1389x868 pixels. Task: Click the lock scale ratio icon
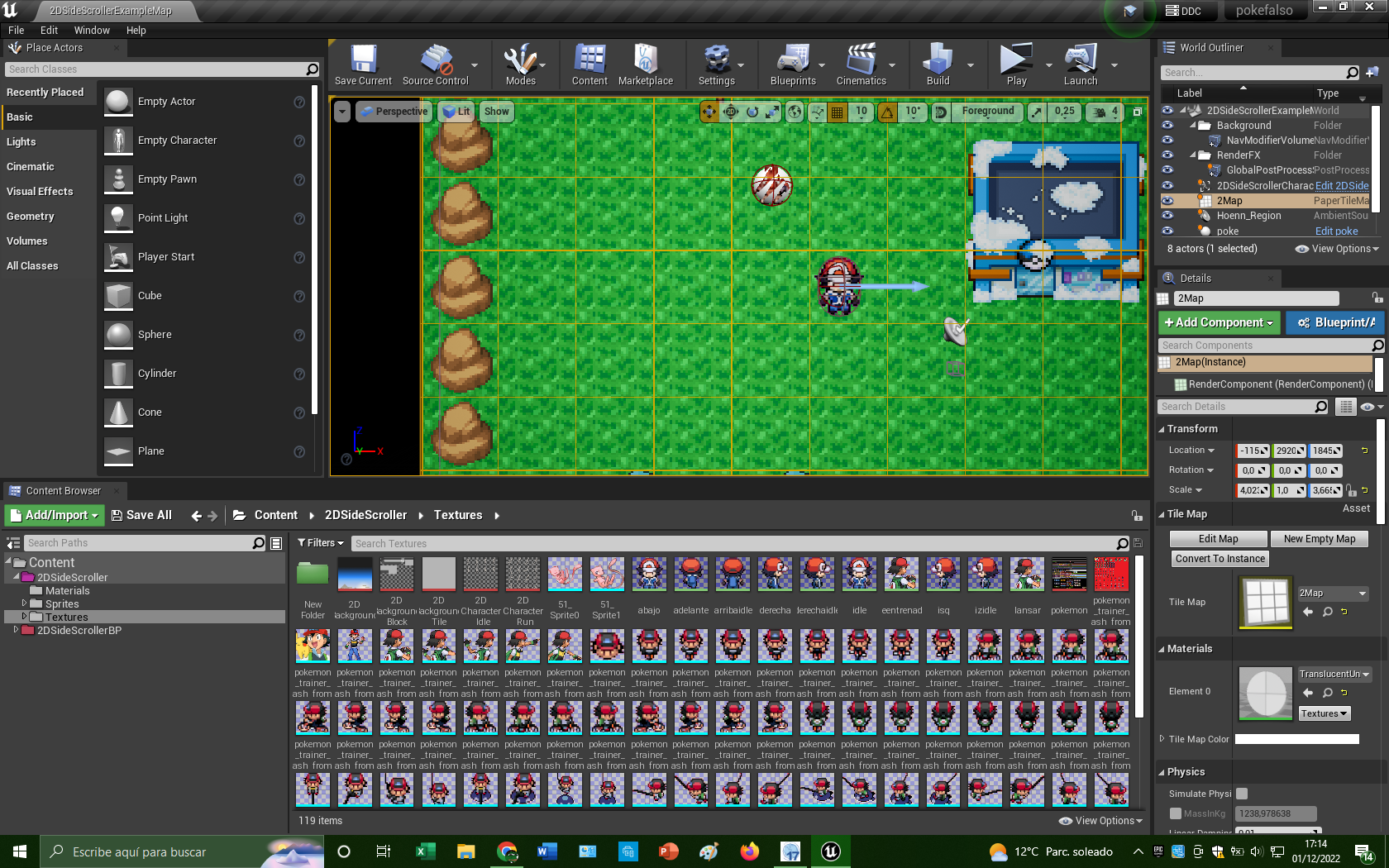1351,490
